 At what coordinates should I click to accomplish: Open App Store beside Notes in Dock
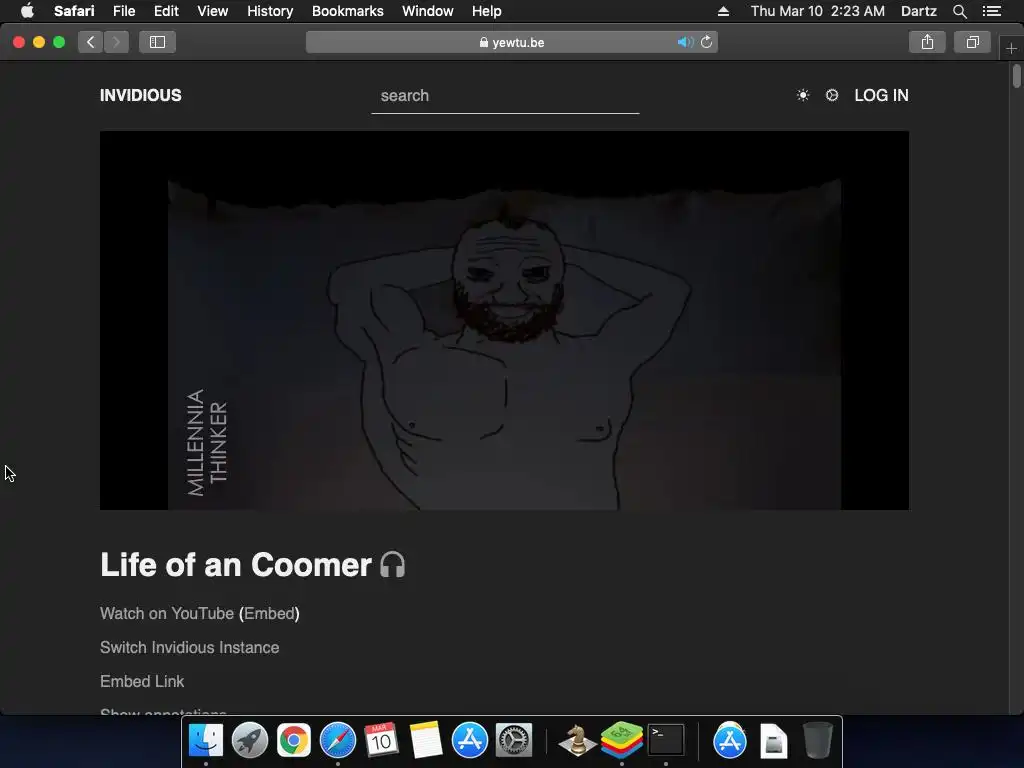[x=470, y=740]
